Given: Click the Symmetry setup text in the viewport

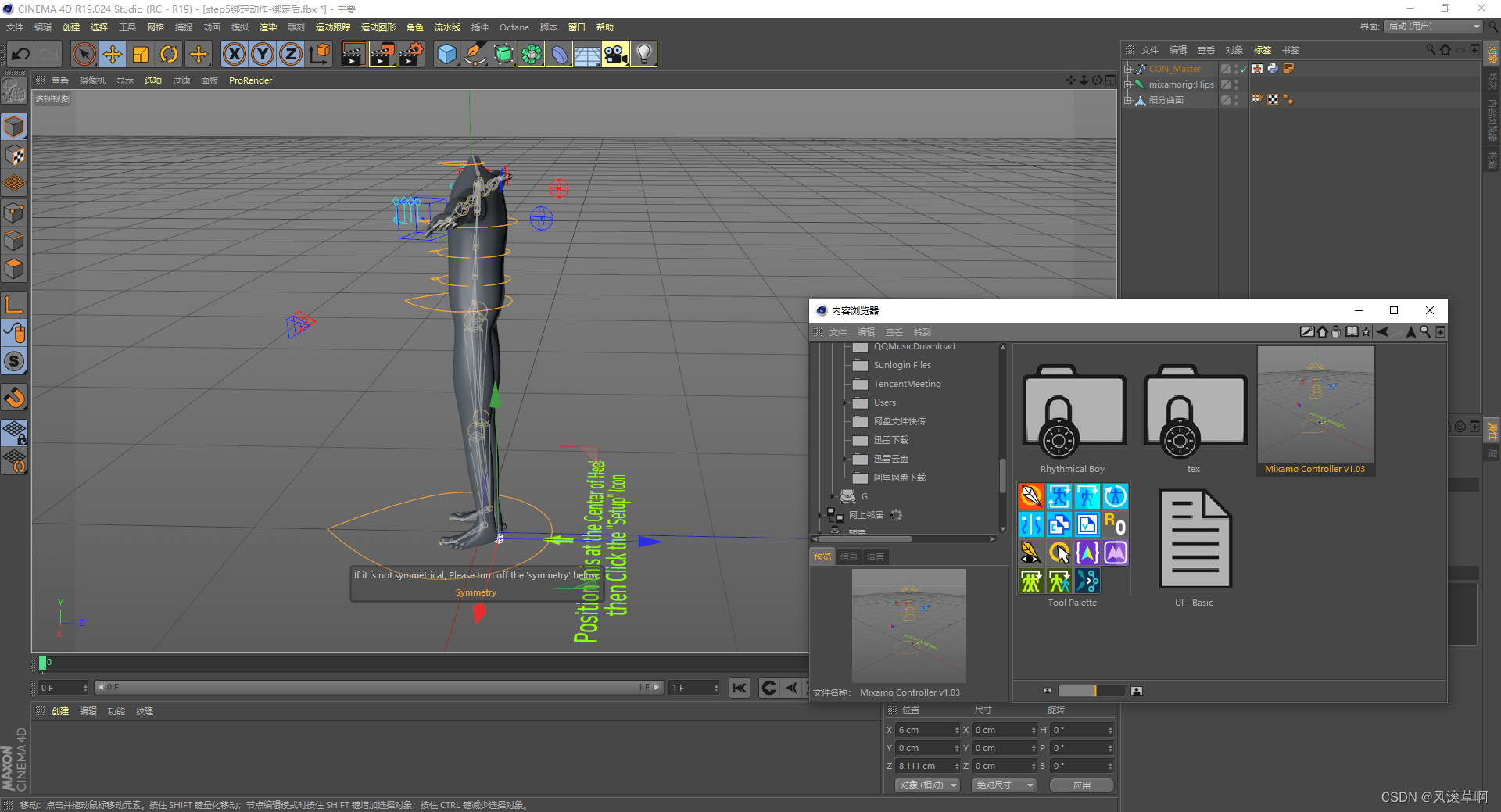Looking at the screenshot, I should pos(475,592).
